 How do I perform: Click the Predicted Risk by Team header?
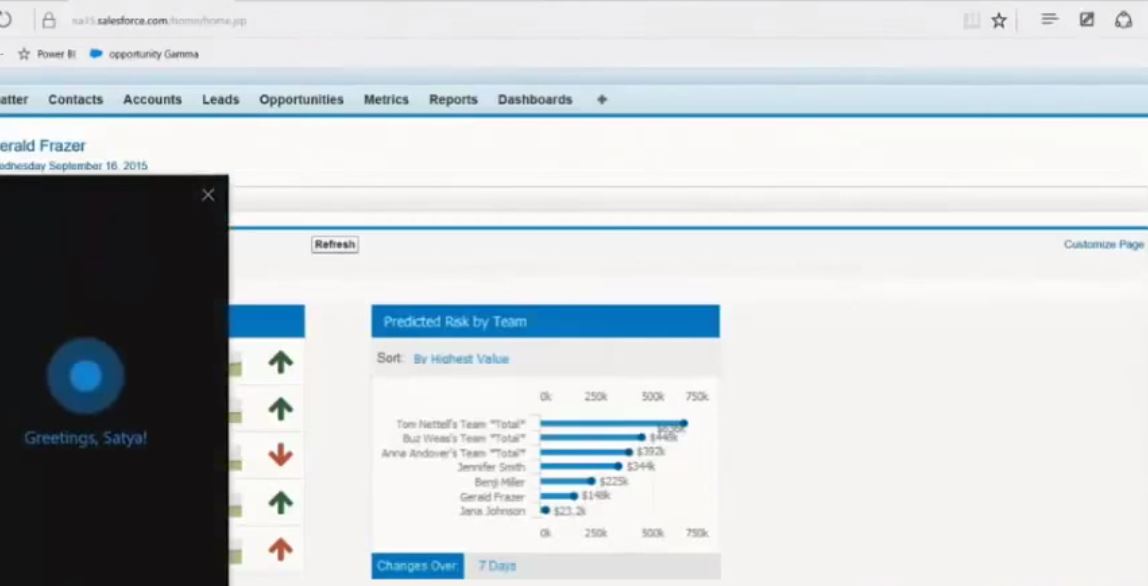pos(545,322)
